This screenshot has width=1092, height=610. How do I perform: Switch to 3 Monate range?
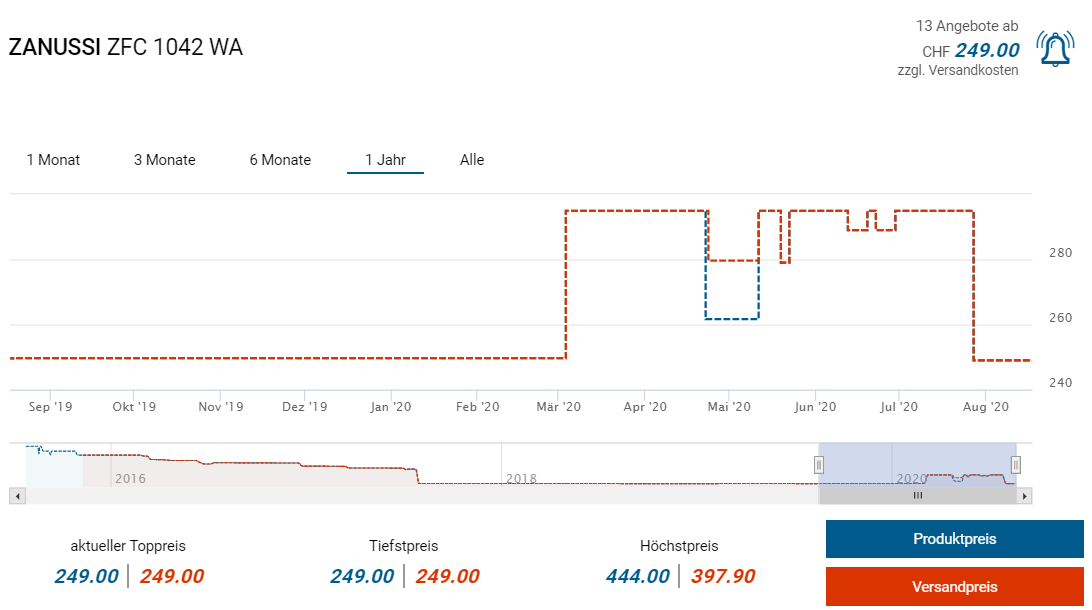[165, 160]
